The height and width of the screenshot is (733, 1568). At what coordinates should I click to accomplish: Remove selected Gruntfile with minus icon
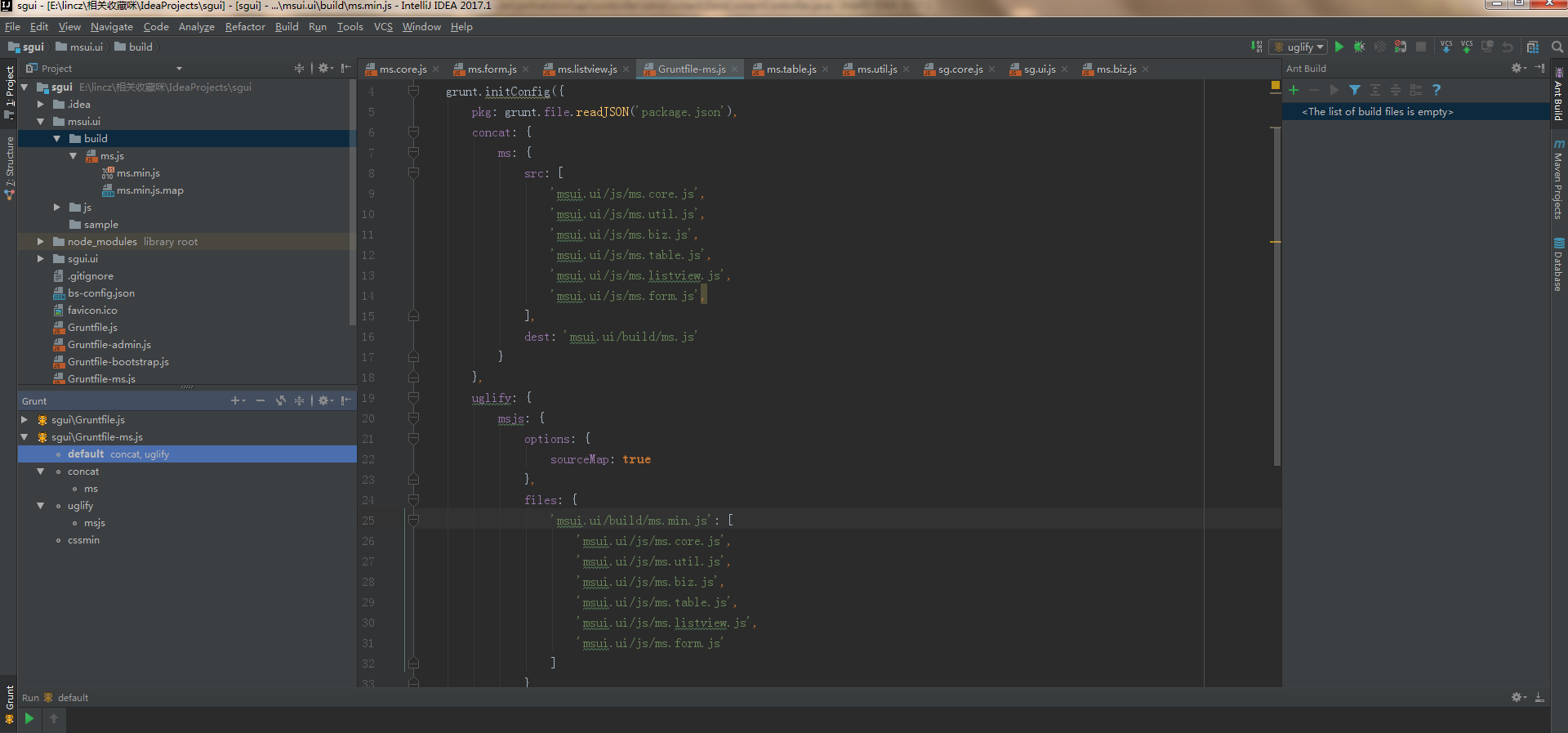tap(261, 401)
